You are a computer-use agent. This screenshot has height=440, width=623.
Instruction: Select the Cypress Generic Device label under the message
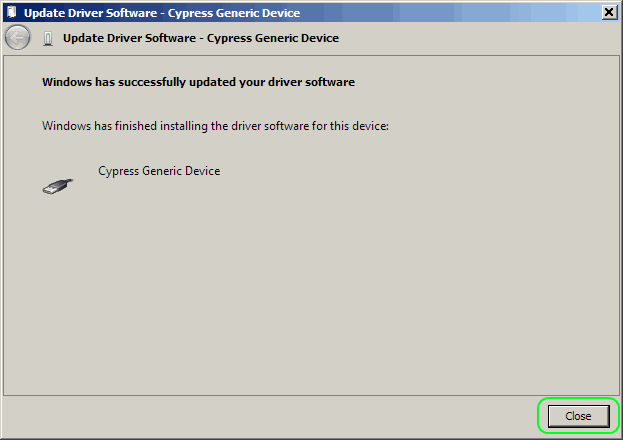coord(159,171)
